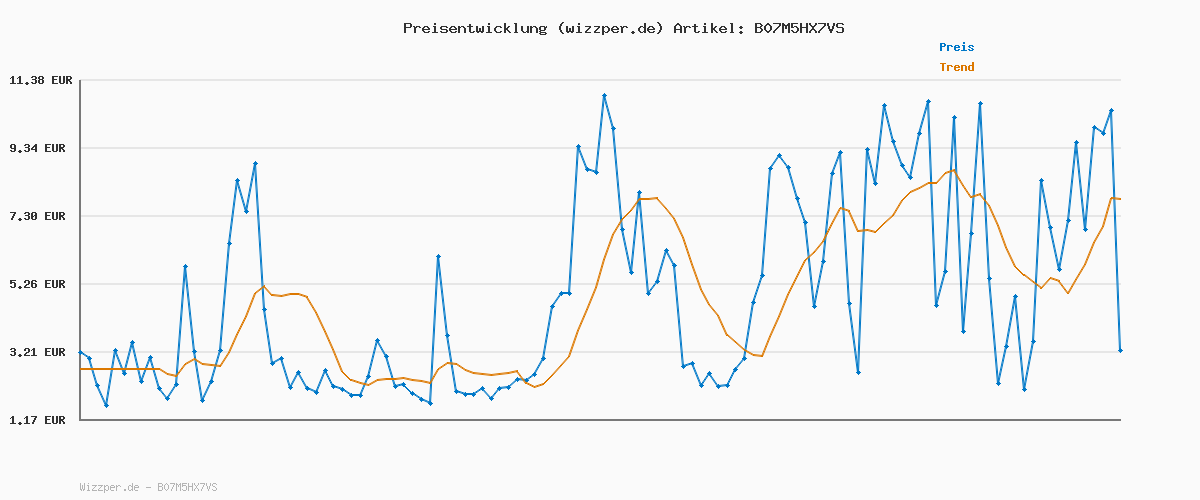Select the last data point of the price line

point(1120,351)
